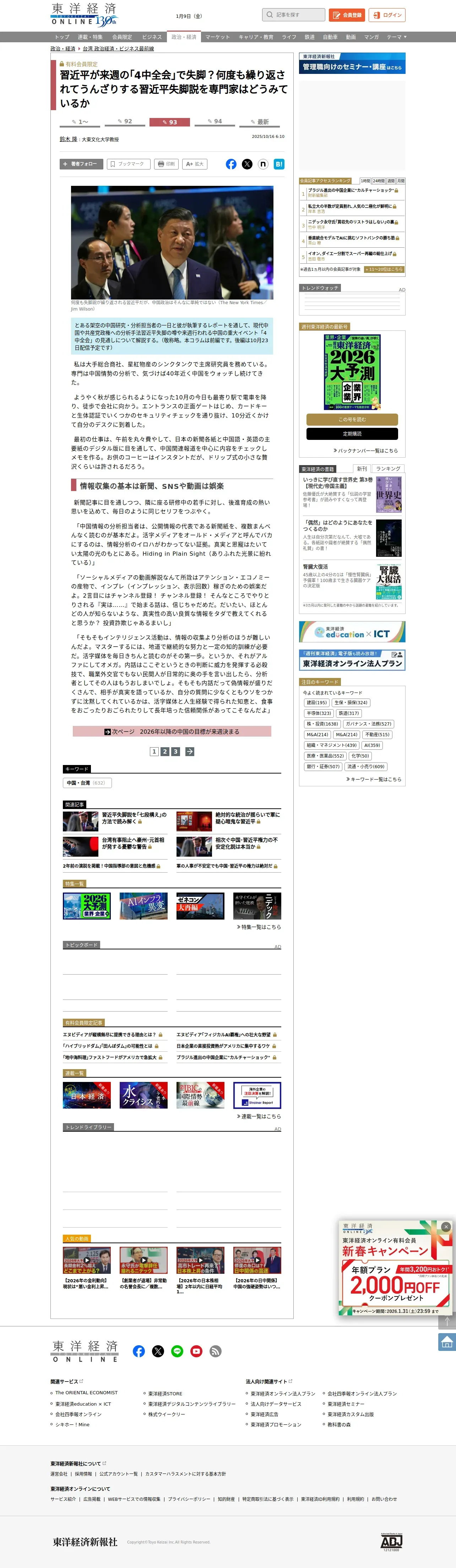Switch ranking to 週間 tab
The height and width of the screenshot is (1568, 456).
click(x=391, y=181)
